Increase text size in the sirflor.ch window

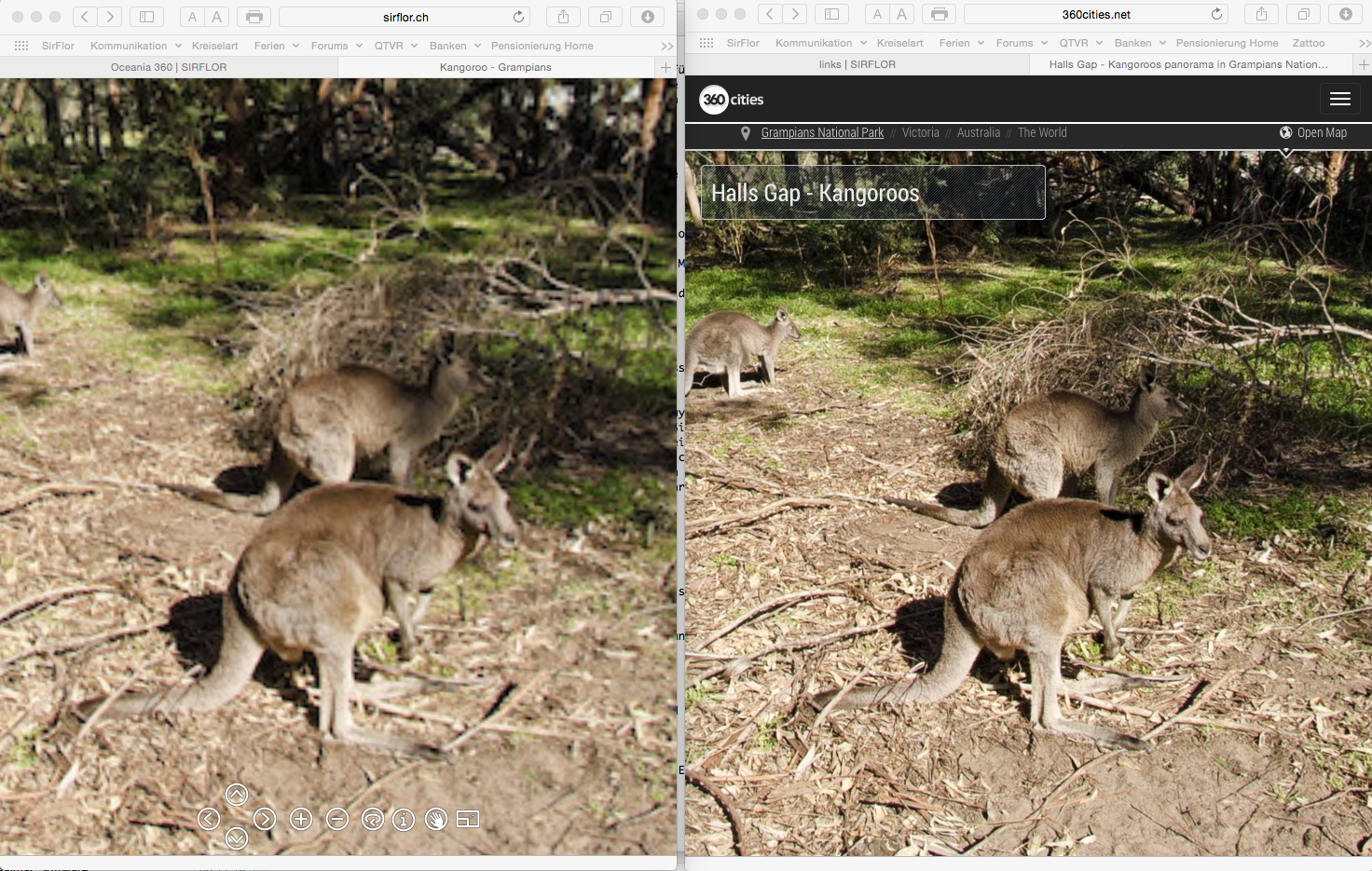point(217,17)
